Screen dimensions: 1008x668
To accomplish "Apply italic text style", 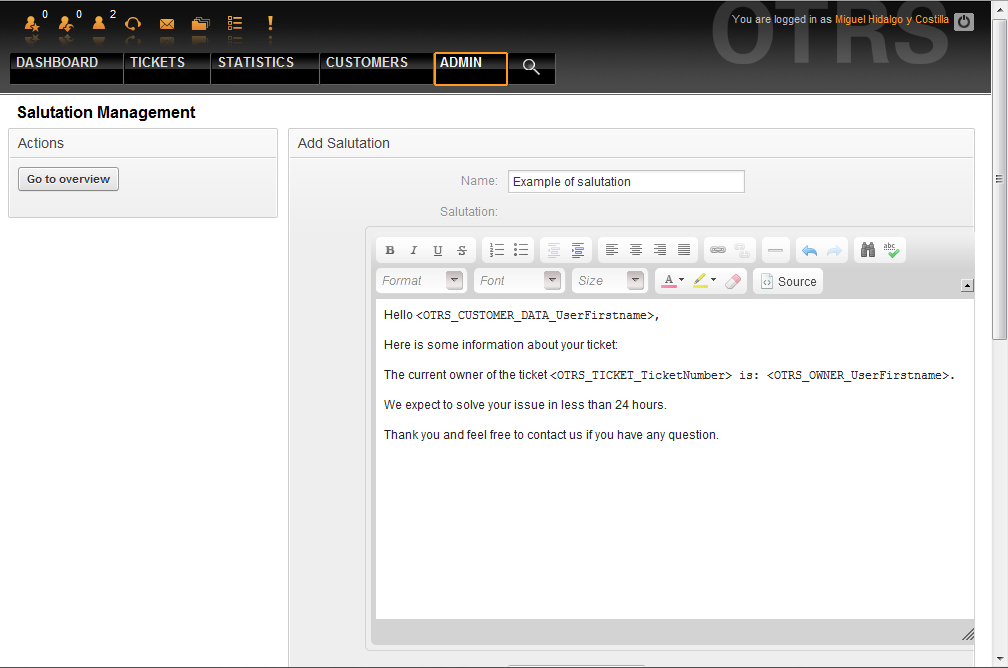I will tap(413, 250).
